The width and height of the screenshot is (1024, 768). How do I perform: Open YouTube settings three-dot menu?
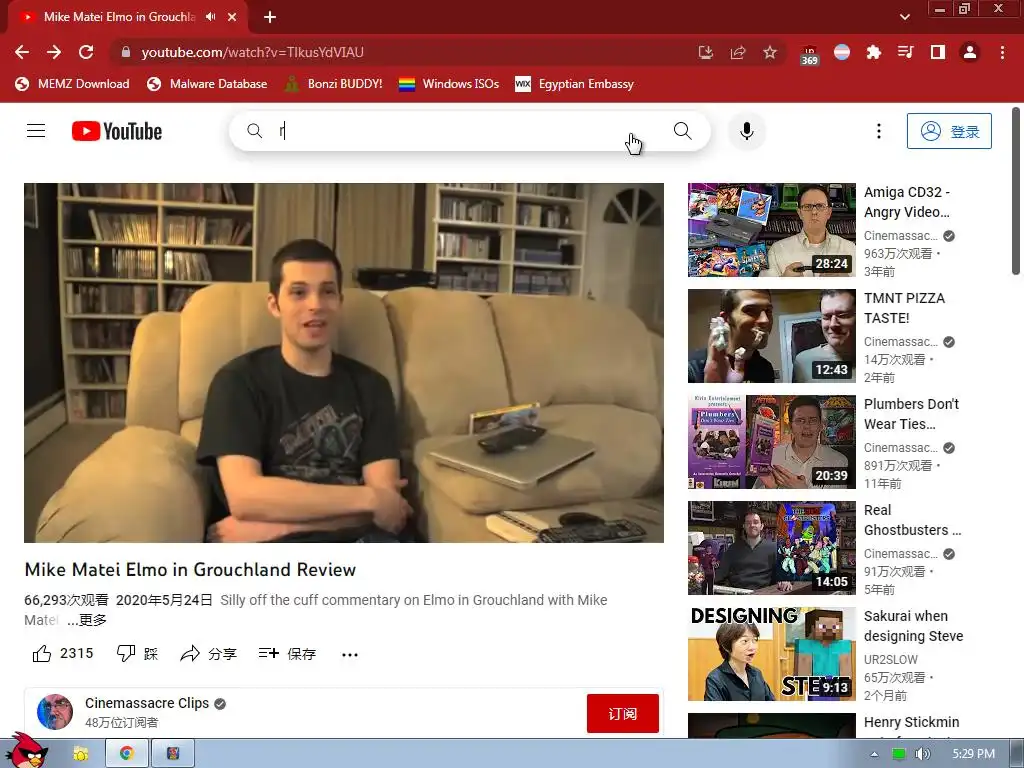point(878,131)
